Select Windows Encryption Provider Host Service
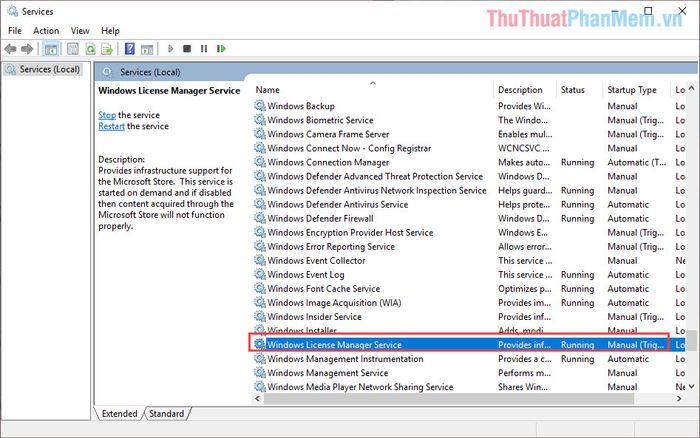The image size is (700, 438). pos(350,233)
